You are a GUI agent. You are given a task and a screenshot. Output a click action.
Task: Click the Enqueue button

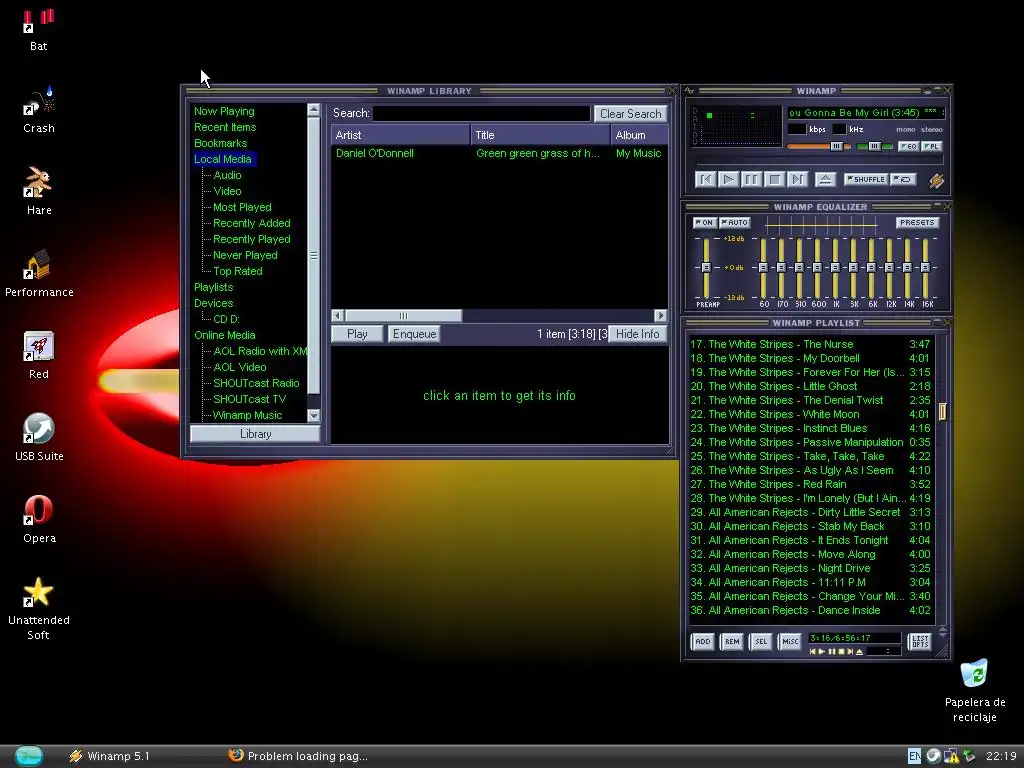414,334
